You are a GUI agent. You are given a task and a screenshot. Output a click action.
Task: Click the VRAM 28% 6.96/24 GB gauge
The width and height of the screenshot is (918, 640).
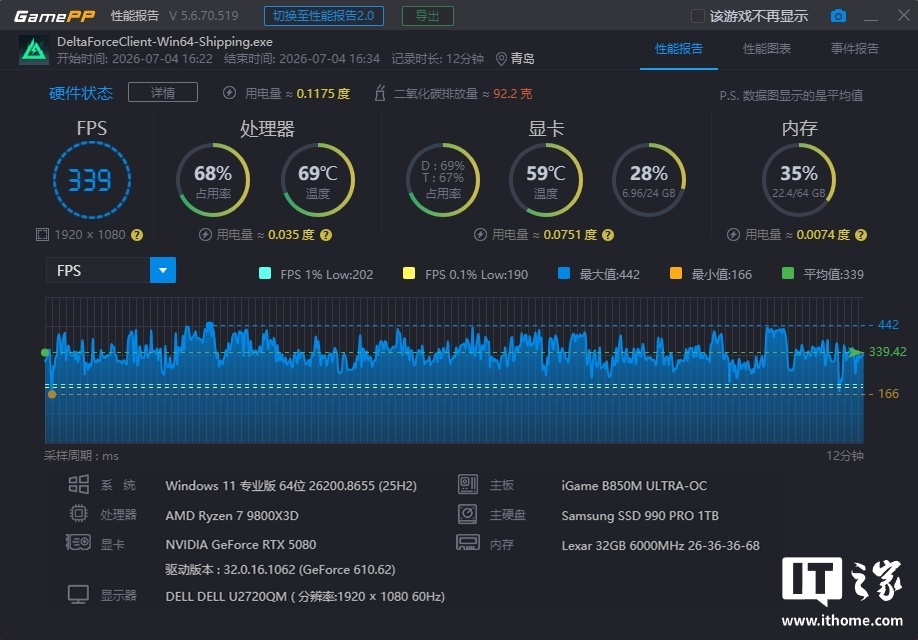pos(649,180)
